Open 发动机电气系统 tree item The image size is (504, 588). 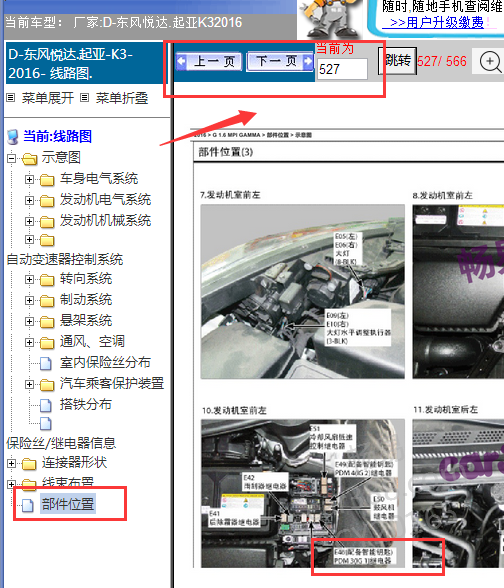[x=105, y=200]
